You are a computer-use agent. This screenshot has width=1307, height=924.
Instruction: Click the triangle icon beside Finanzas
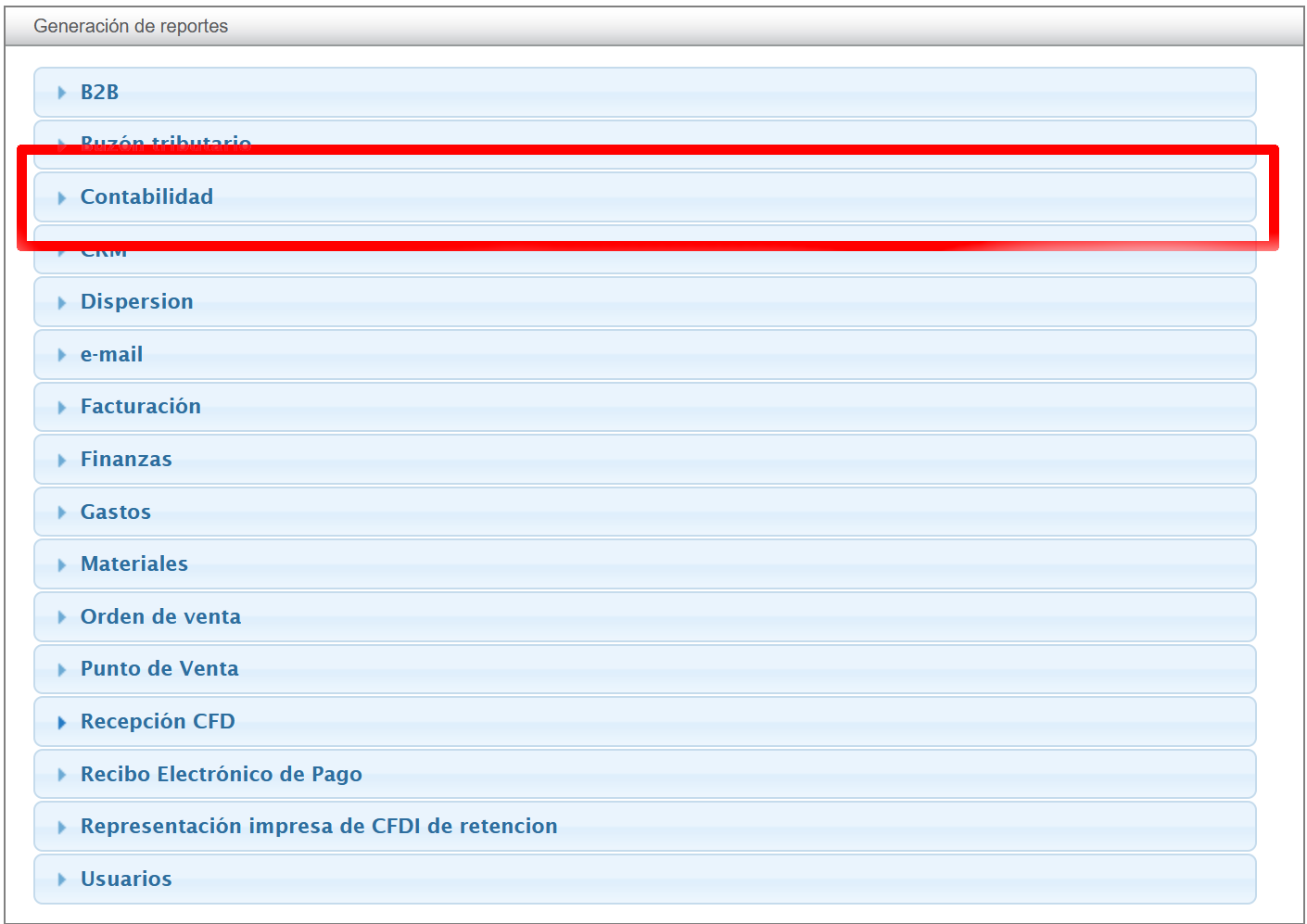coord(62,460)
